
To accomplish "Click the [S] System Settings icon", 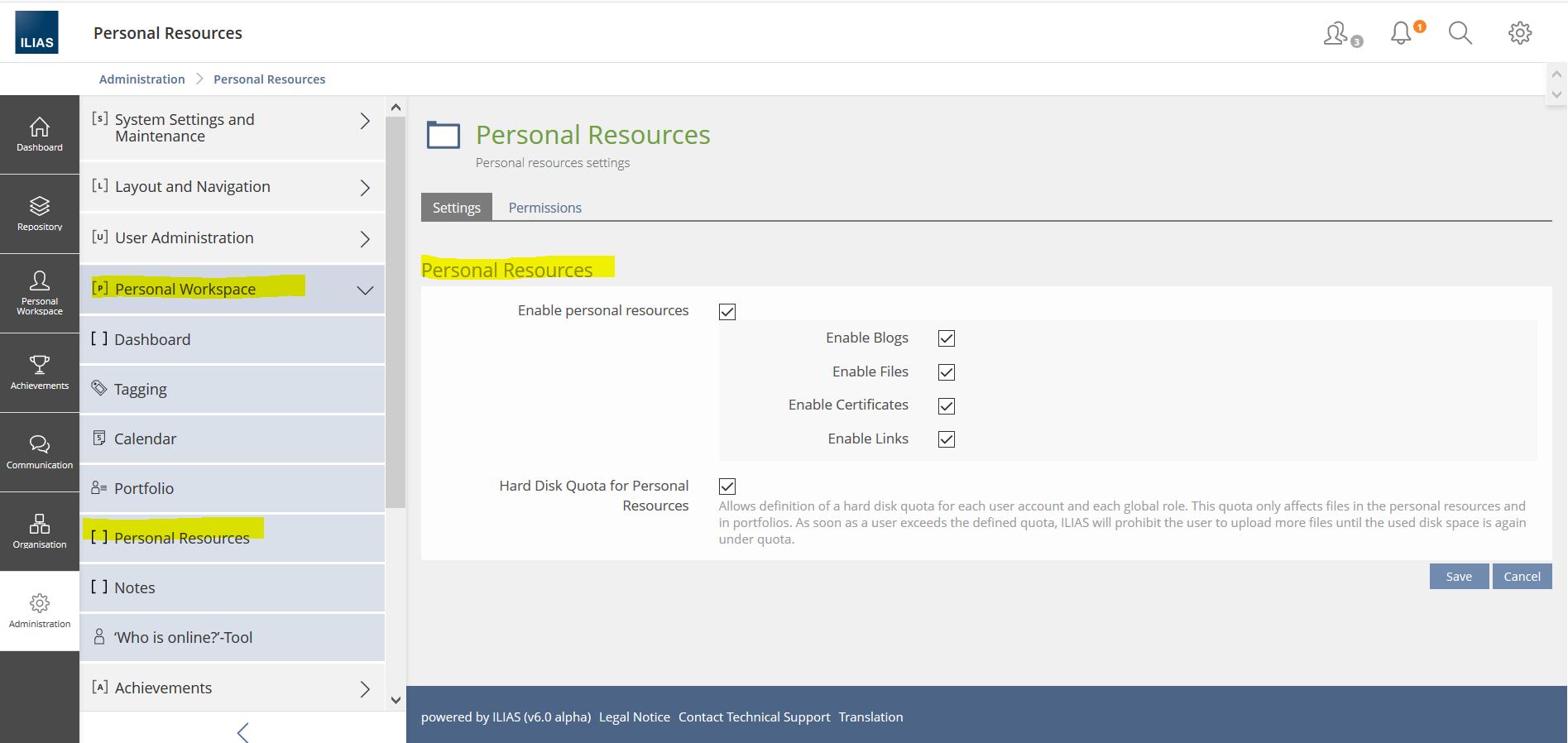I will [x=100, y=118].
